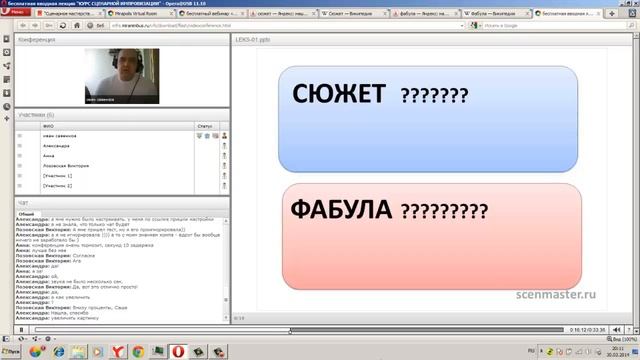Add sidebar panel with plus icon
Viewport: 640px width, 360px height.
click(7, 119)
